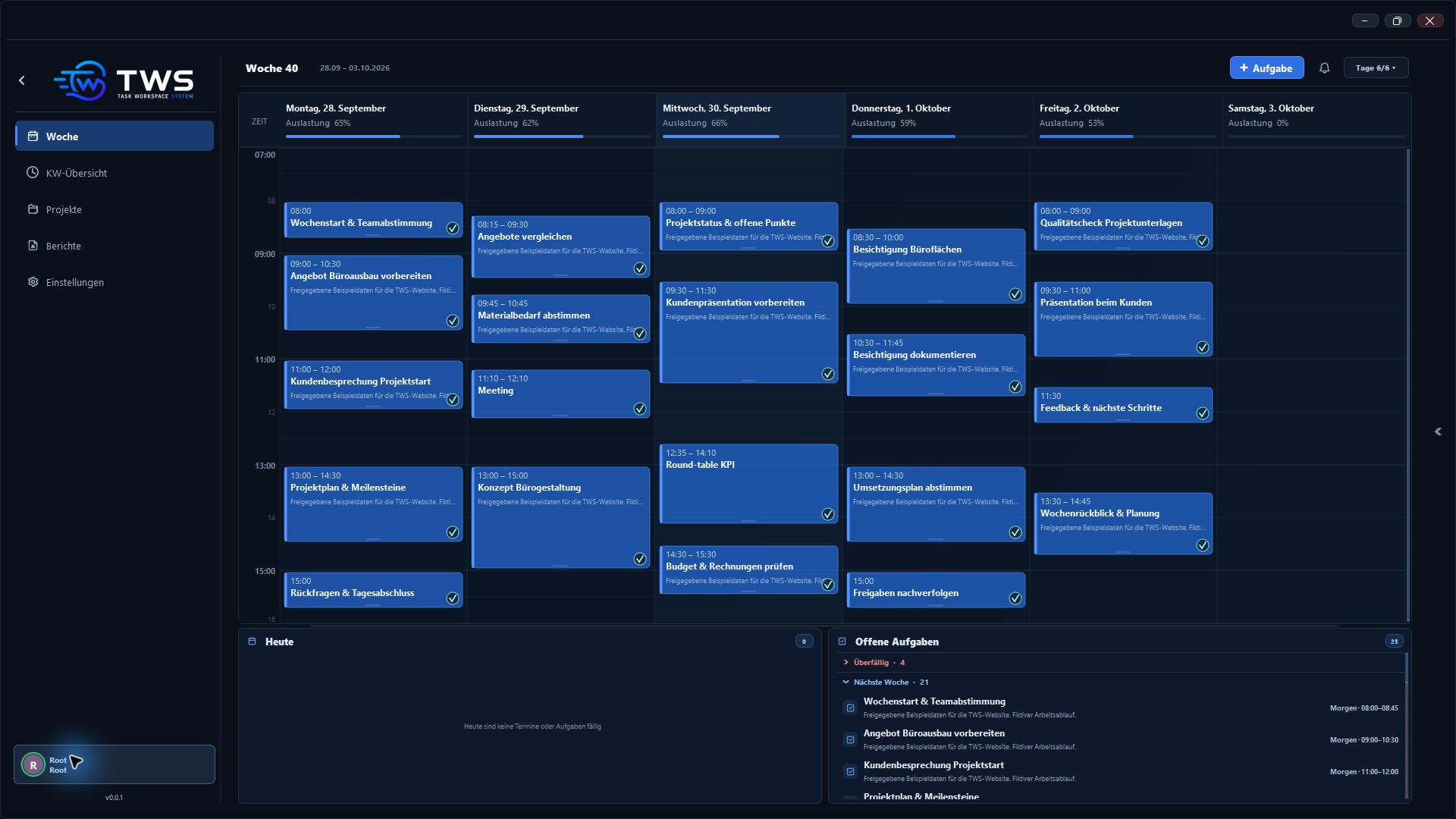Open KW-Übersicht in sidebar
Viewport: 1456px width, 819px height.
(115, 173)
